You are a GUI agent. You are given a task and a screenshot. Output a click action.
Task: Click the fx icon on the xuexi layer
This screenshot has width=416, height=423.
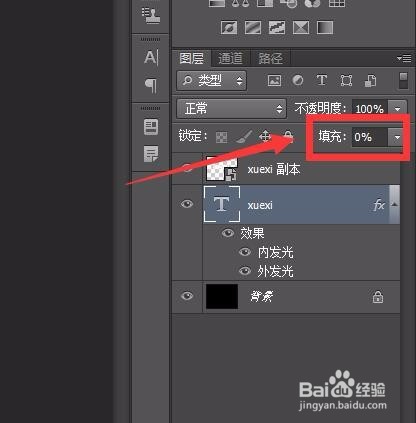point(379,205)
